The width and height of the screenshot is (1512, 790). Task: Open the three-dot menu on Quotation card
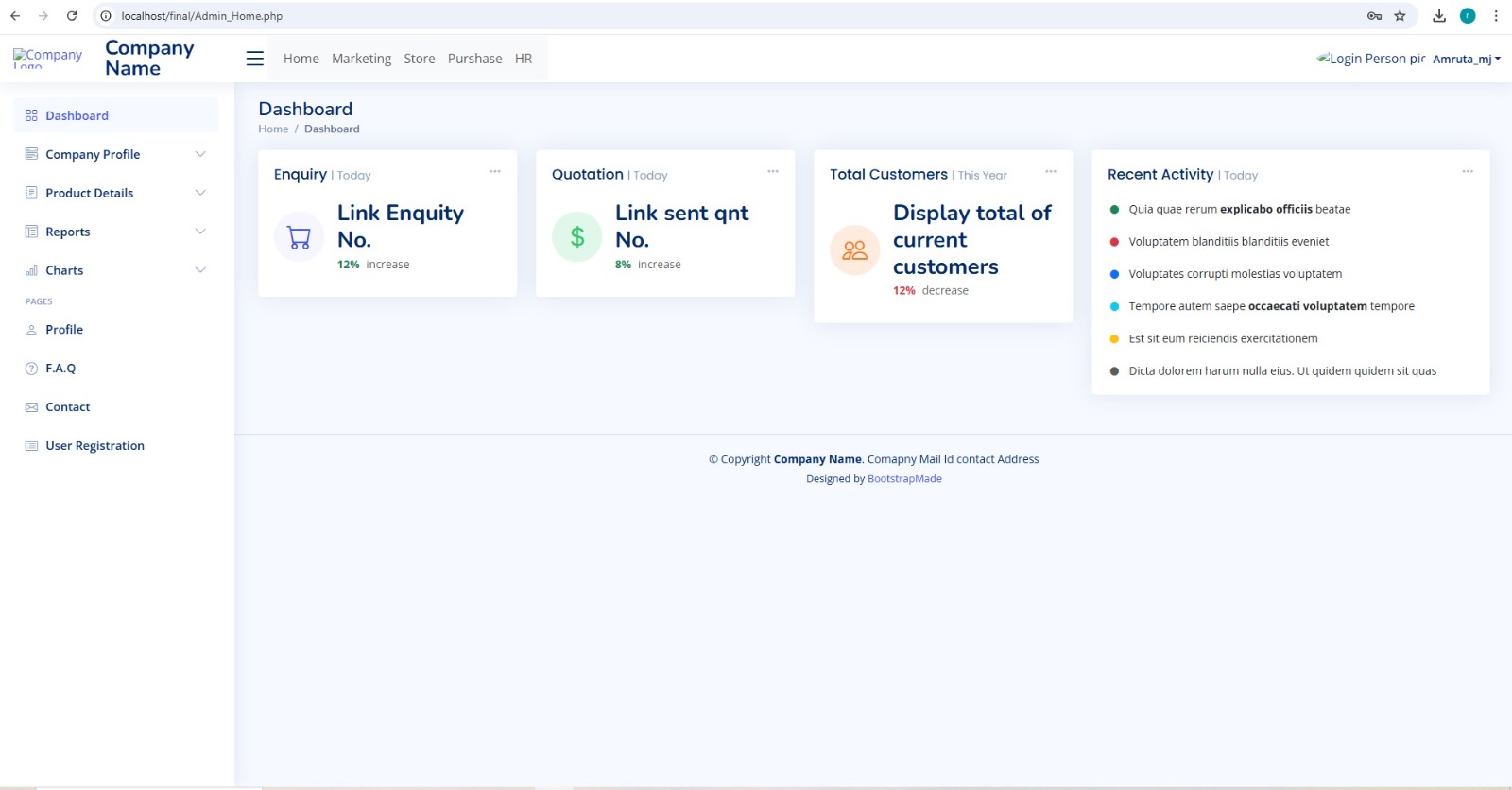click(772, 172)
